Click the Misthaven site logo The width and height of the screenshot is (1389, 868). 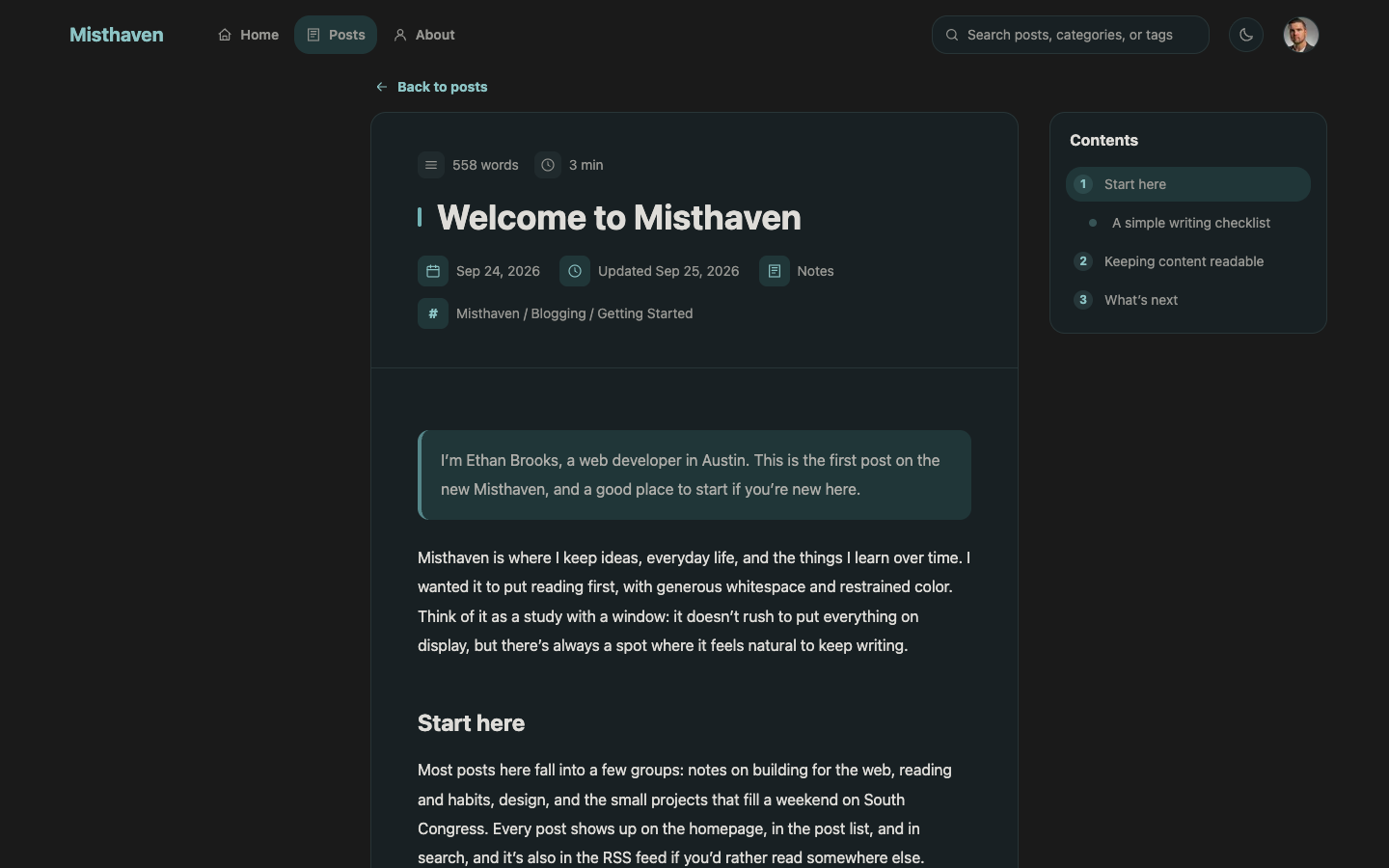117,35
